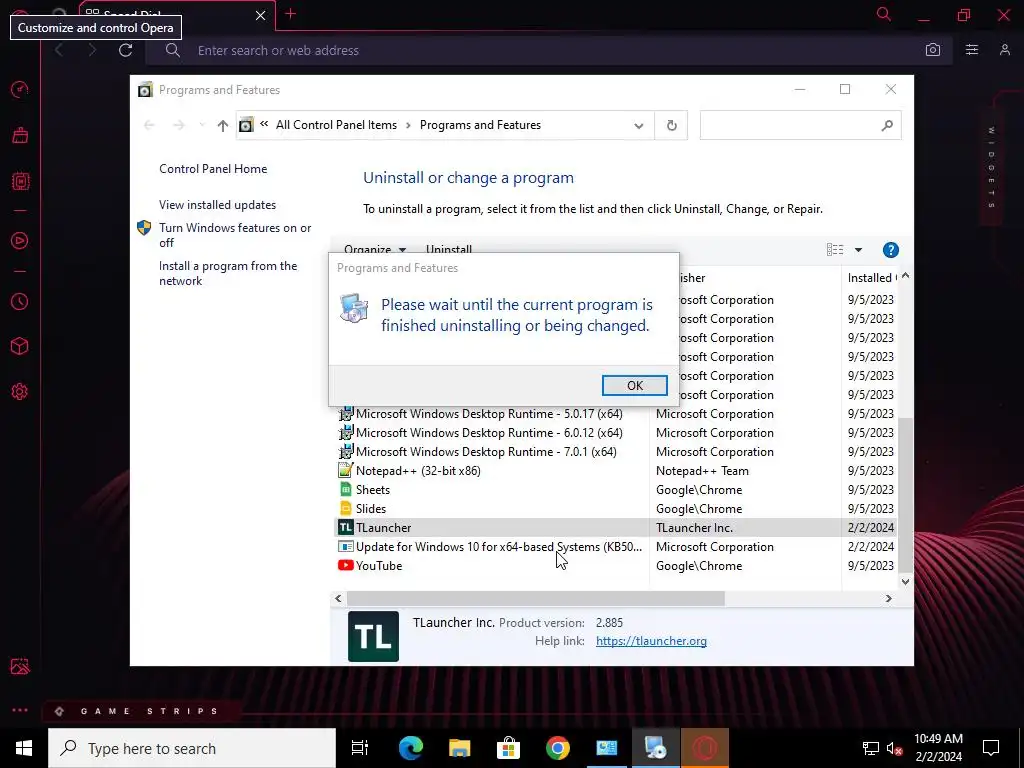Click Install a program from the network
This screenshot has width=1024, height=768.
click(x=228, y=273)
